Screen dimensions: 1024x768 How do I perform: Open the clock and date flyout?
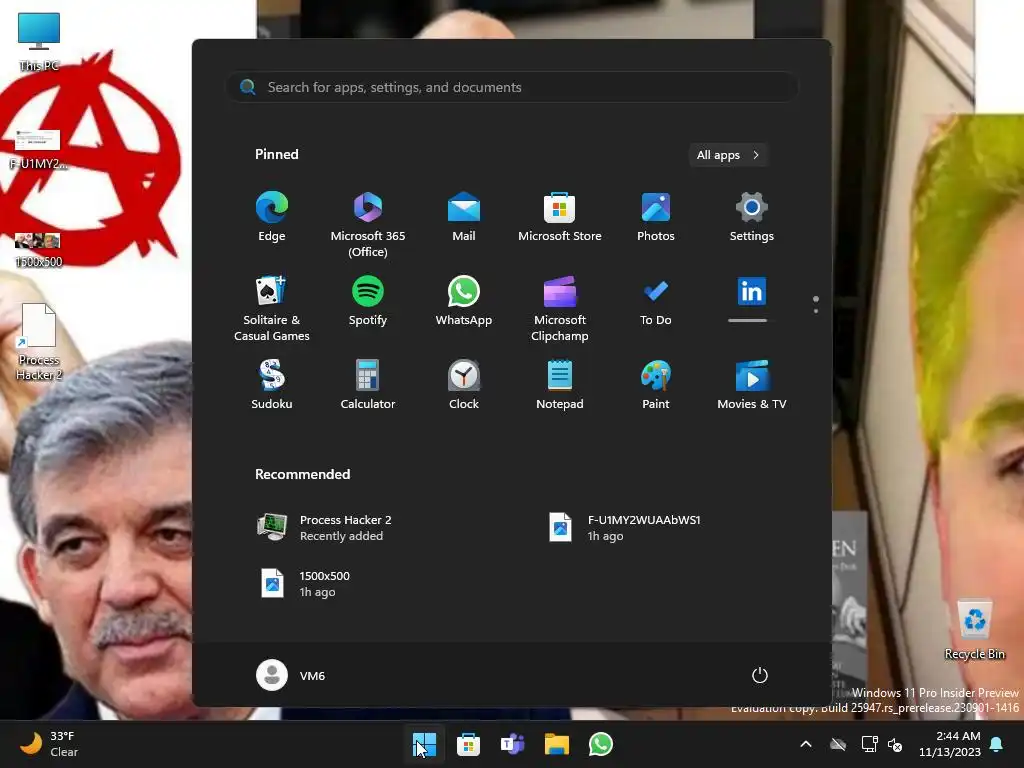click(950, 744)
